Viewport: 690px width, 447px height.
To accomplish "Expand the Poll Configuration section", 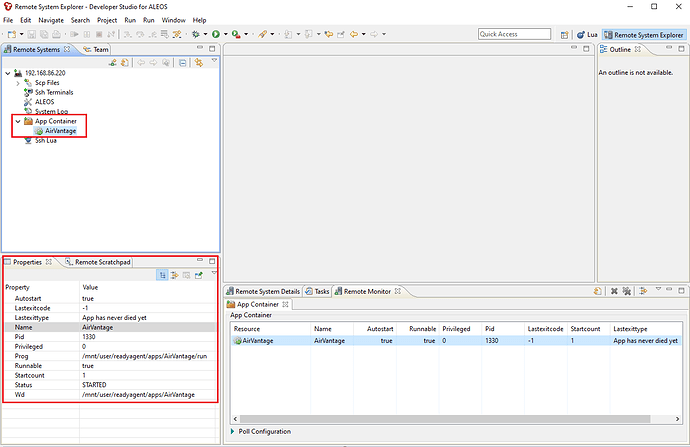I will (232, 432).
